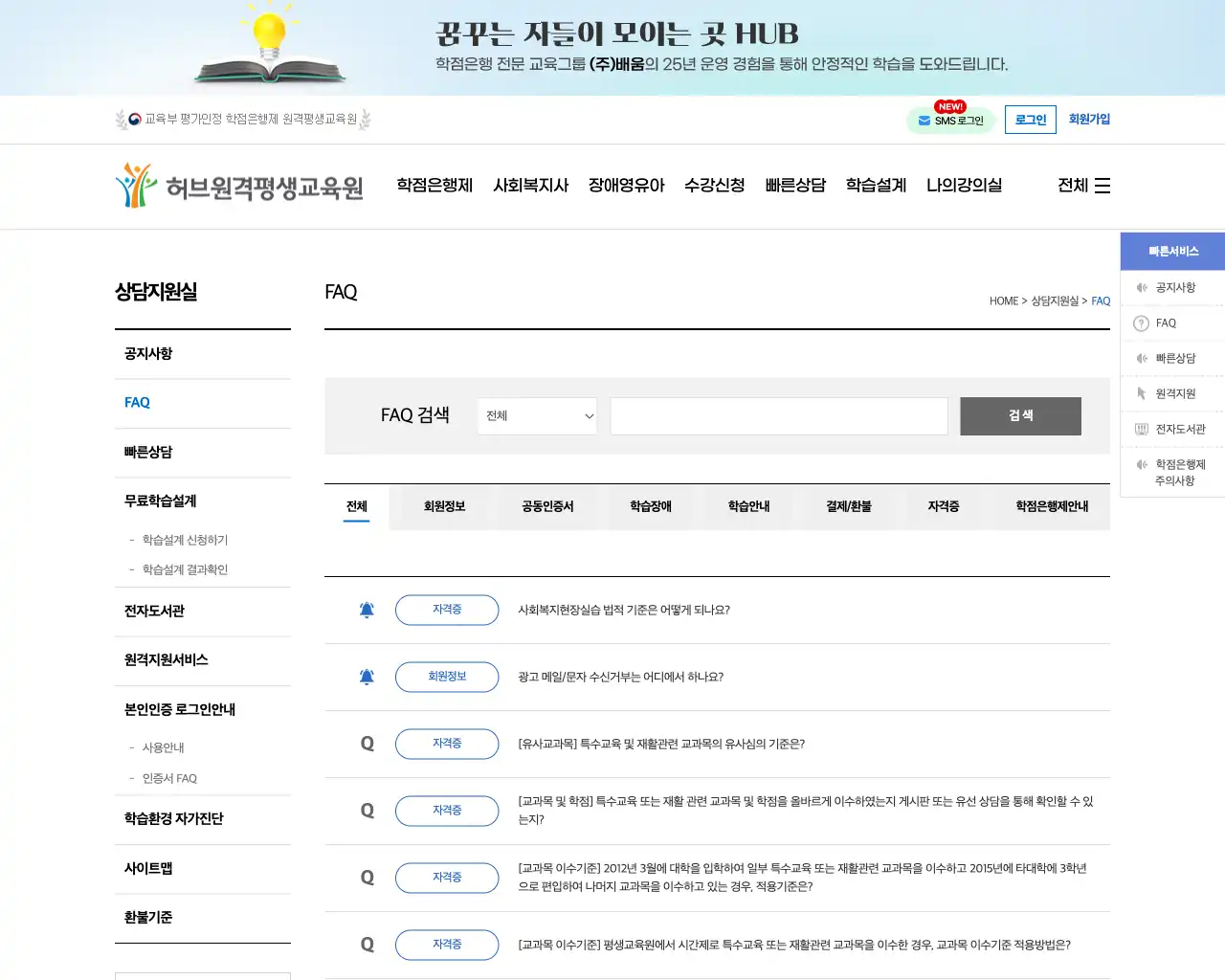
Task: Switch to the 자격증 tab
Action: pyautogui.click(x=944, y=506)
